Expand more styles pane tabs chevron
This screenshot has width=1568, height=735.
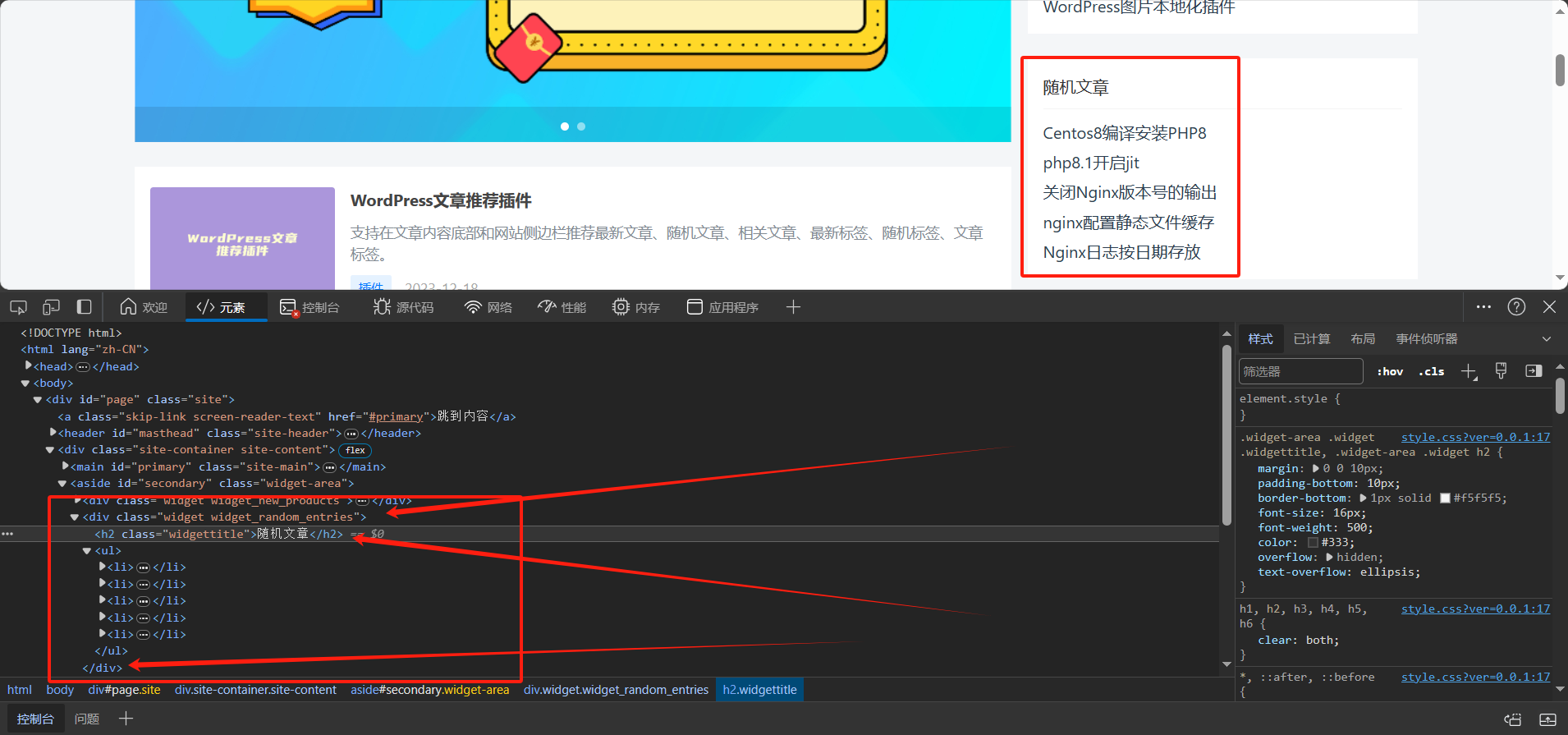tap(1547, 339)
